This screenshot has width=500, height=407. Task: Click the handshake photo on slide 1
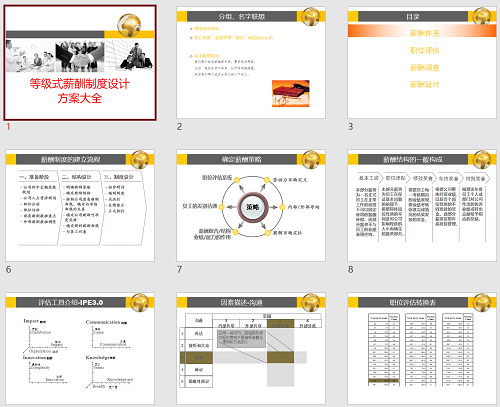[80, 56]
